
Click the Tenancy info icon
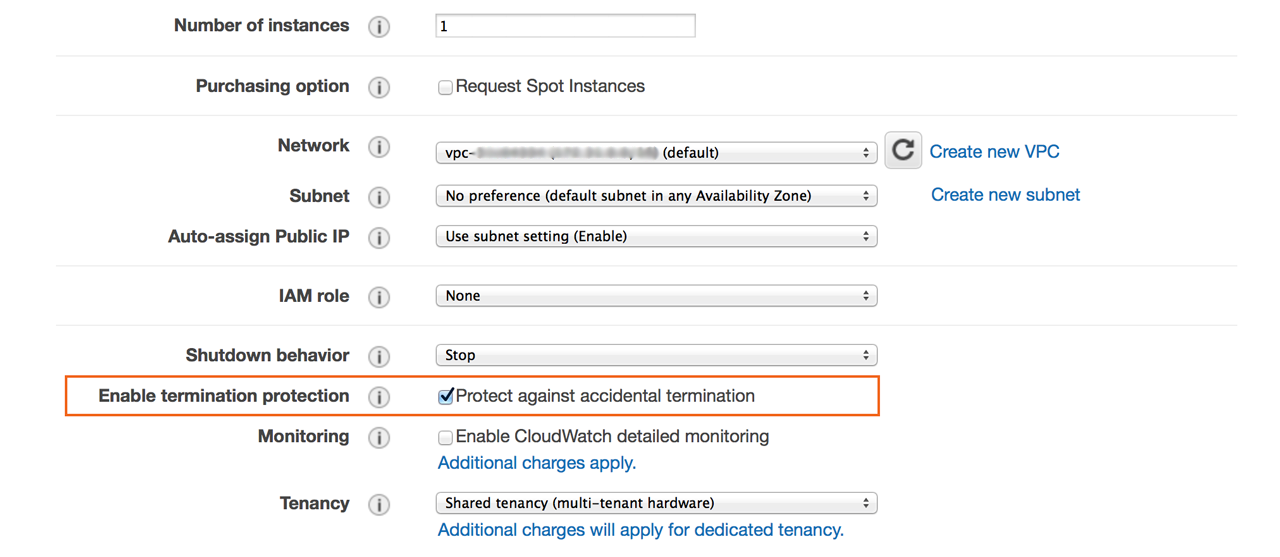tap(379, 505)
